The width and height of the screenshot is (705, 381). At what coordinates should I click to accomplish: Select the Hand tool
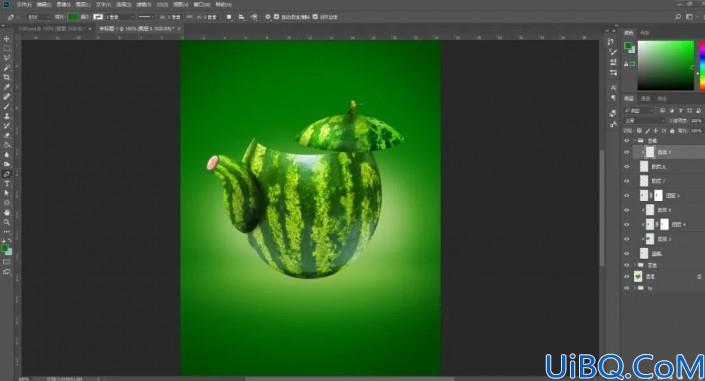pyautogui.click(x=6, y=212)
